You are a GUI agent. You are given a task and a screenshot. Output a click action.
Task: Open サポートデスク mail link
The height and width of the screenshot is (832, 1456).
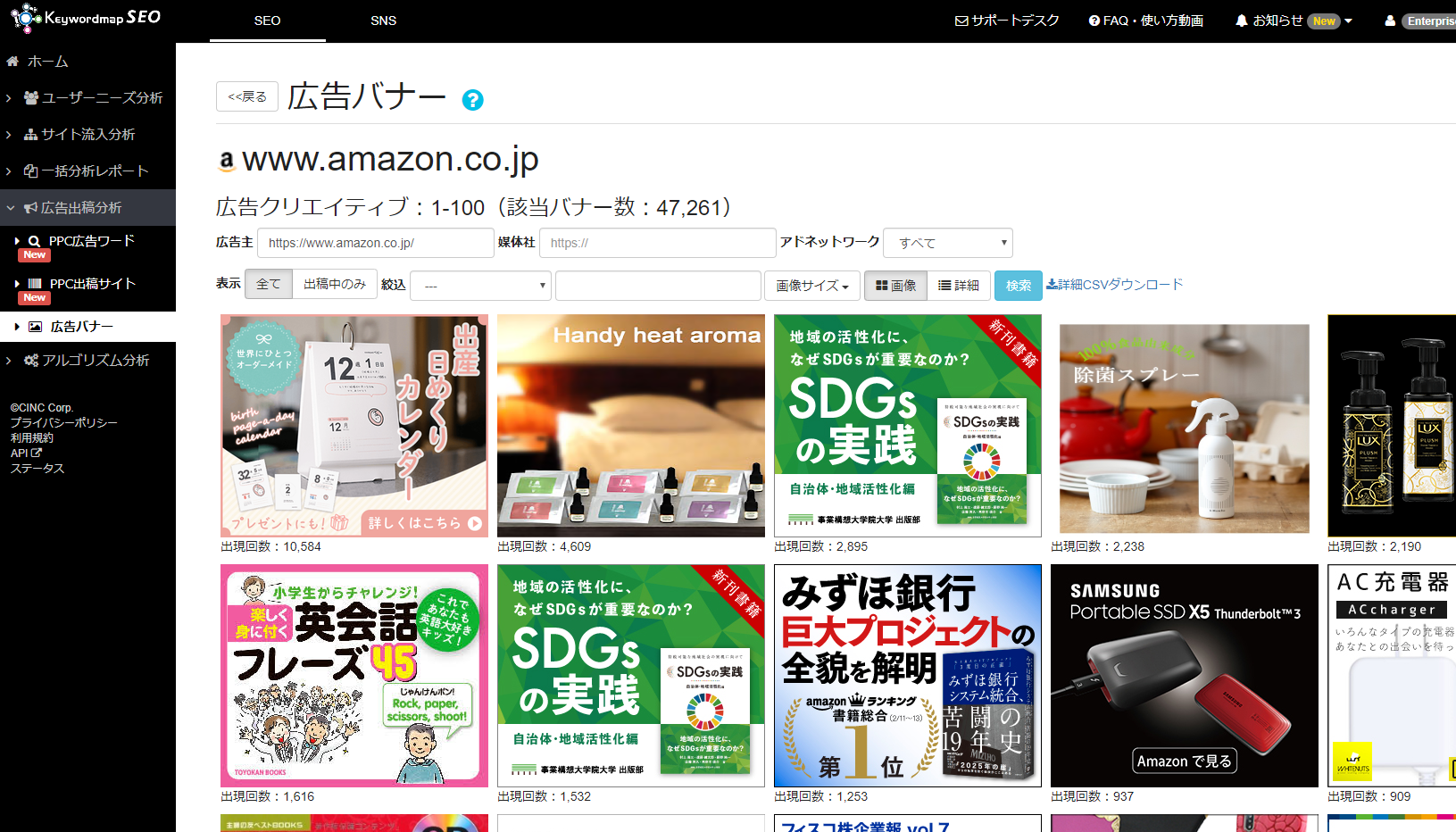(x=1007, y=21)
